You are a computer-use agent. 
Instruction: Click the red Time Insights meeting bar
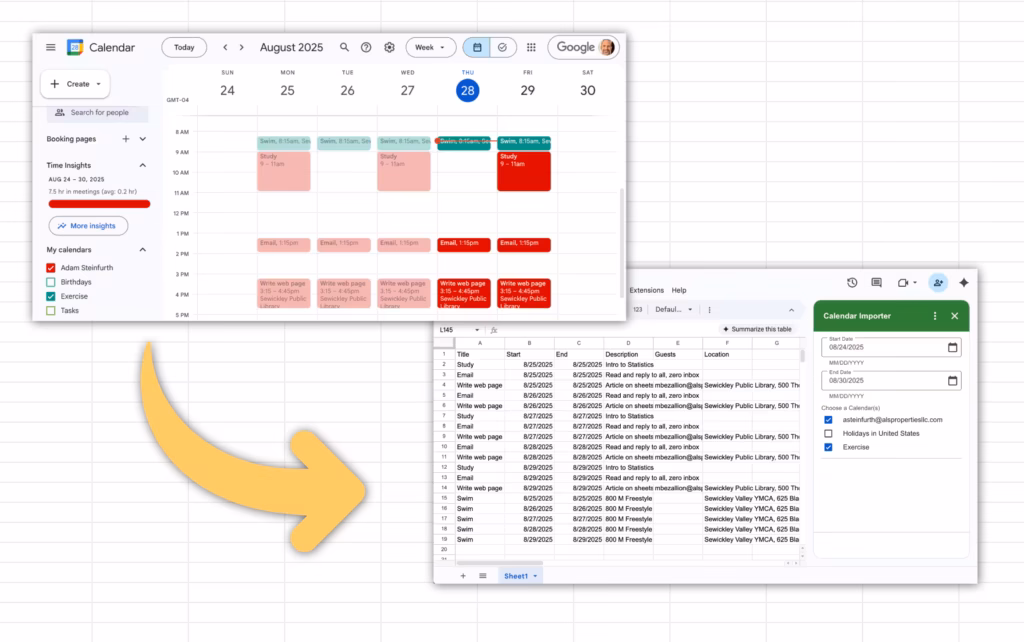pos(99,204)
